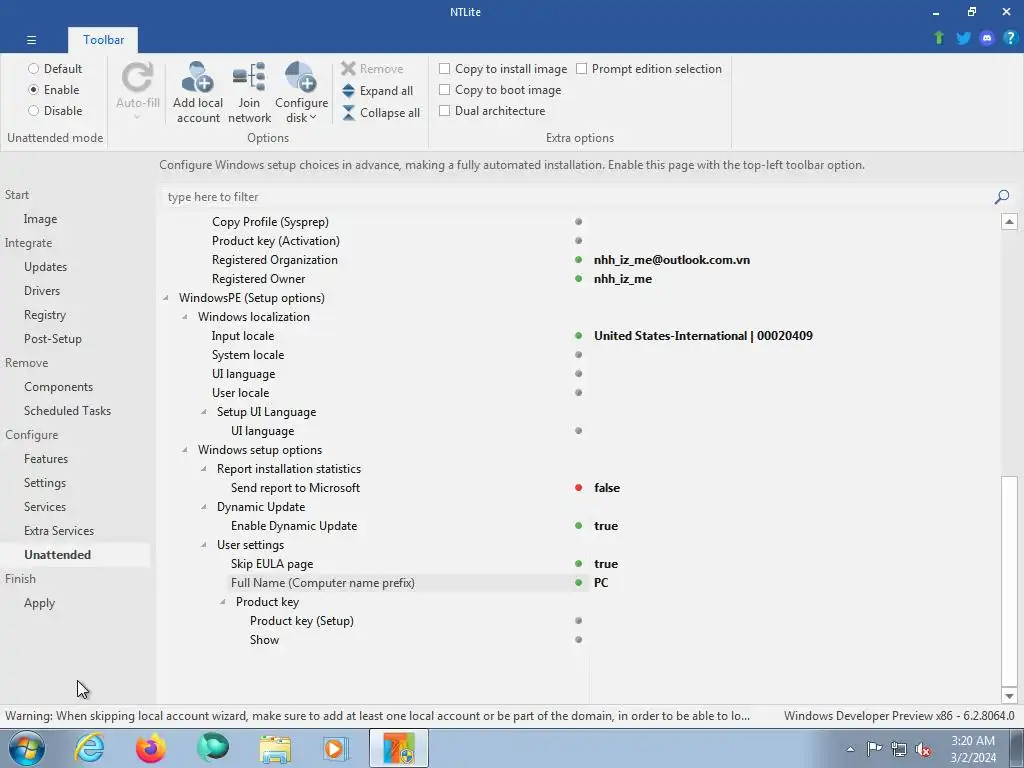This screenshot has height=768, width=1024.
Task: Collapse Windows localization node
Action: [185, 317]
